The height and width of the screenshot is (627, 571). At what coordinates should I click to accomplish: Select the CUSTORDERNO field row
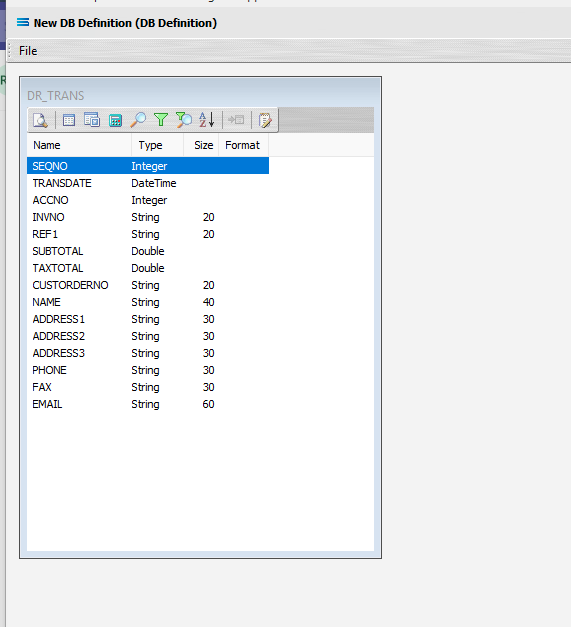tap(148, 285)
